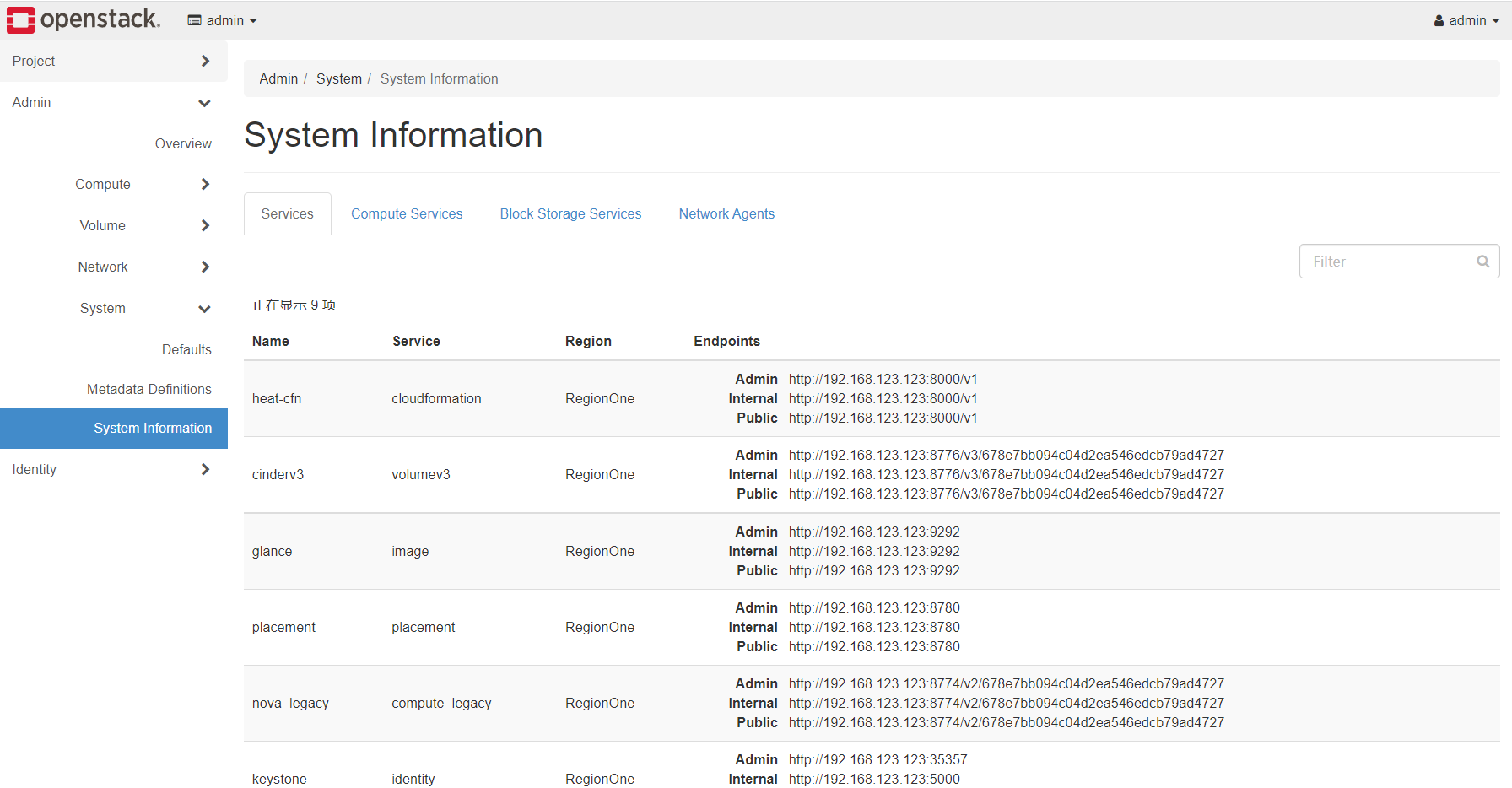Select the heat-cfn name cell
This screenshot has height=788, width=1512.
pyautogui.click(x=277, y=398)
